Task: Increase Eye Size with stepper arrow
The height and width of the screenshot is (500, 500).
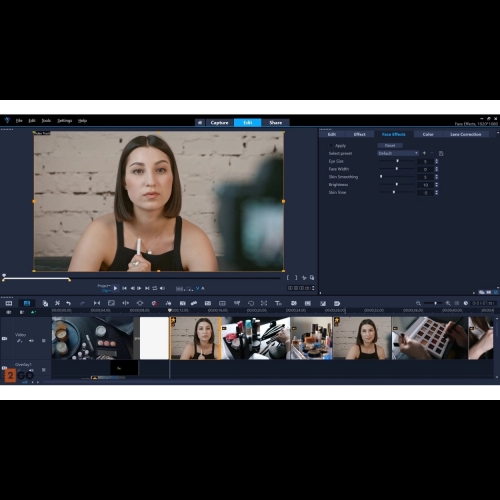Action: pyautogui.click(x=436, y=160)
